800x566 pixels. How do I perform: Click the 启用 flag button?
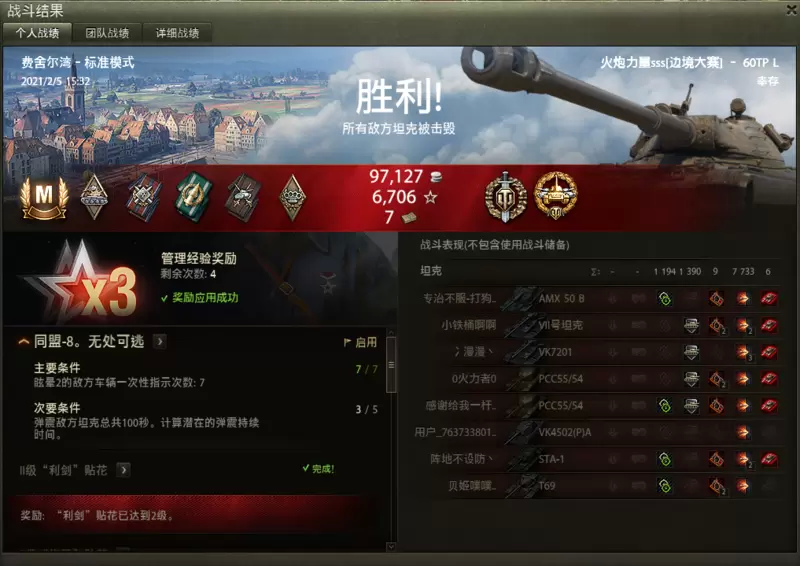361,342
